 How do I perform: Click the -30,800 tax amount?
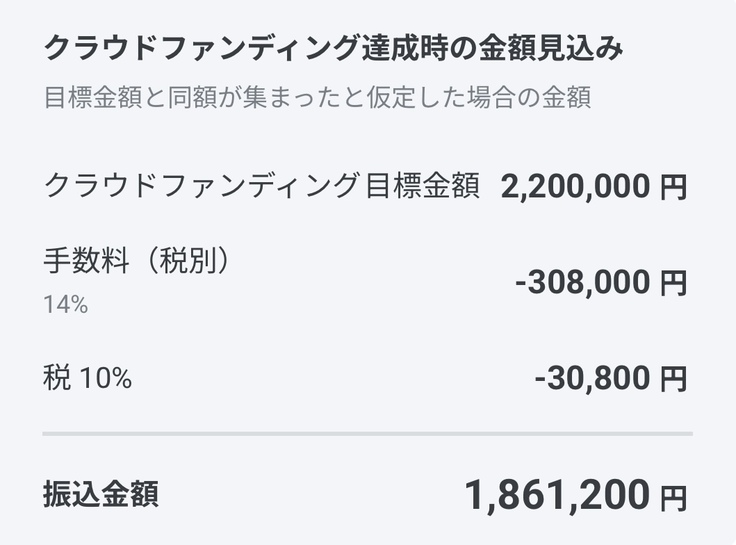(592, 379)
